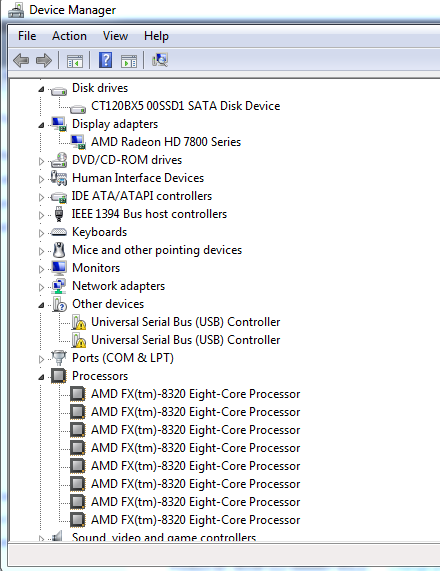This screenshot has height=571, width=440.
Task: Expand the DVD/CD-ROM drives node
Action: pos(41,161)
